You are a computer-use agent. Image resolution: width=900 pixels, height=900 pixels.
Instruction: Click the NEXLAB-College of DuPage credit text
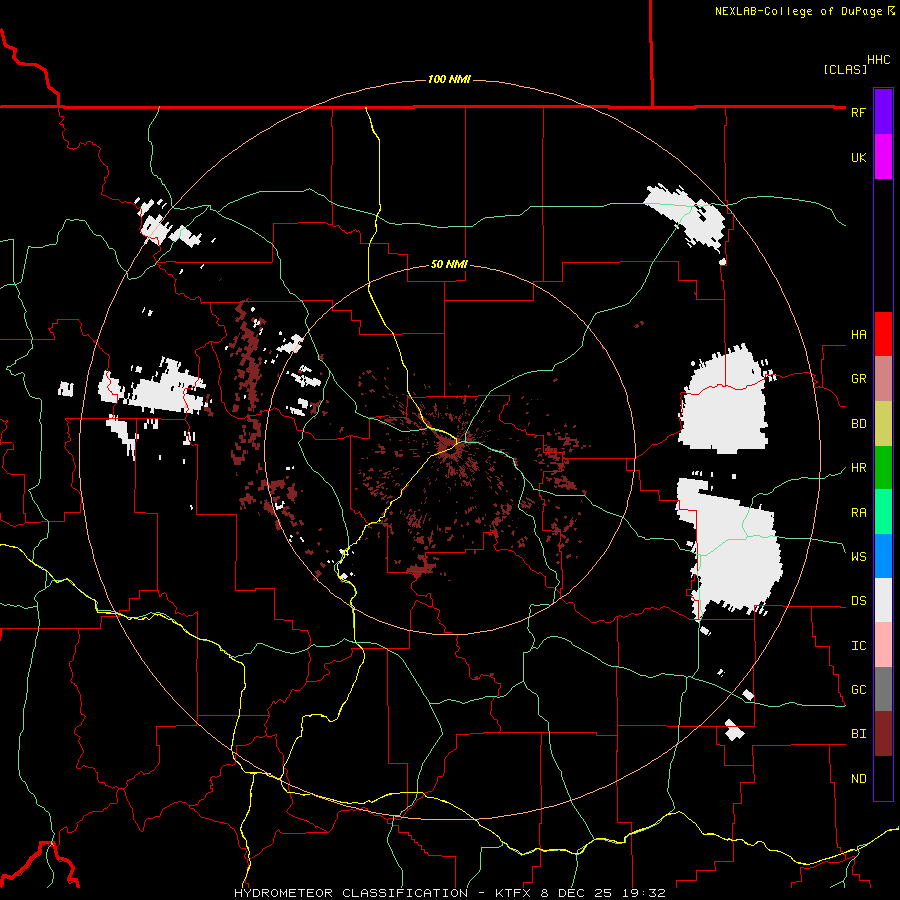point(798,11)
